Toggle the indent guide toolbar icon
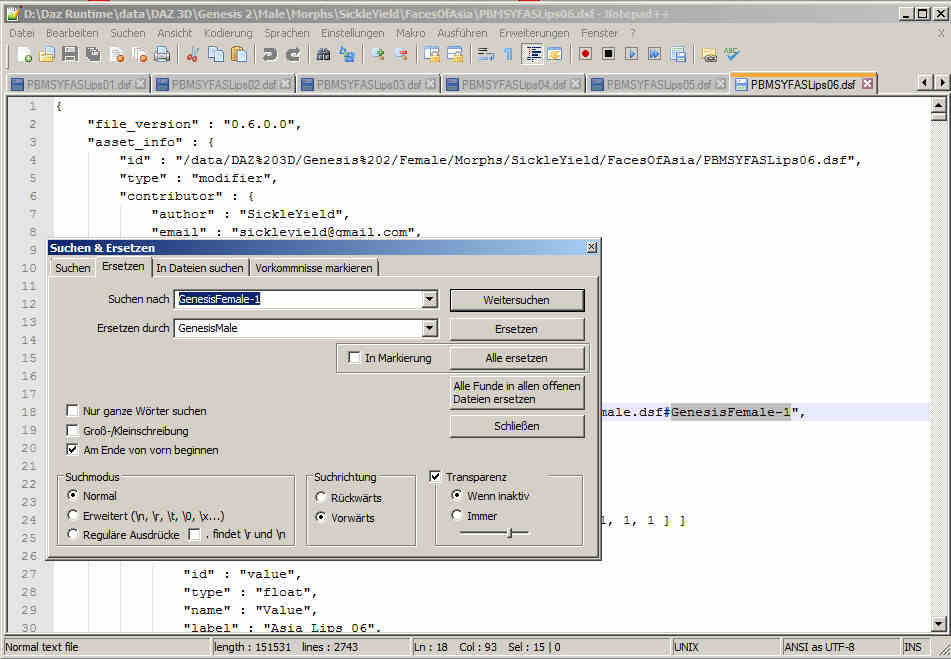Screen dimensions: 951x659 (x=534, y=55)
